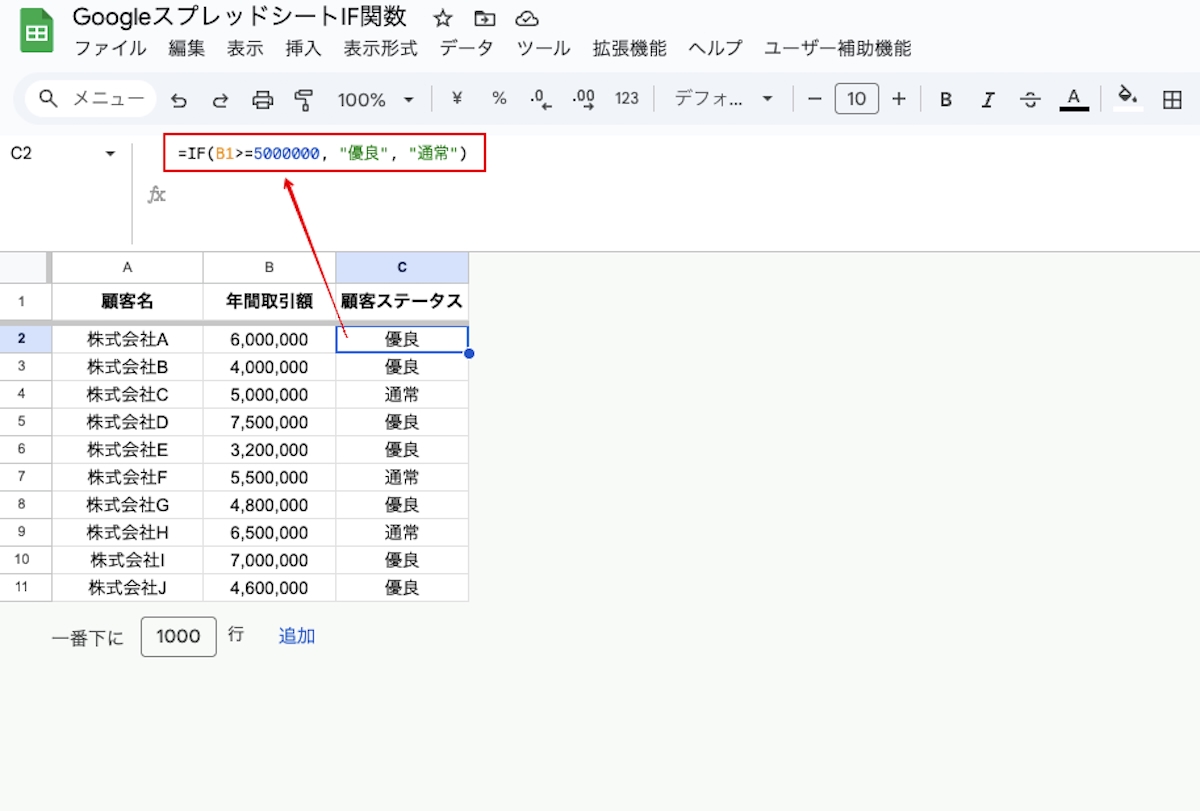Click into the formula bar text
Screen dimensions: 1200x811
[x=323, y=154]
